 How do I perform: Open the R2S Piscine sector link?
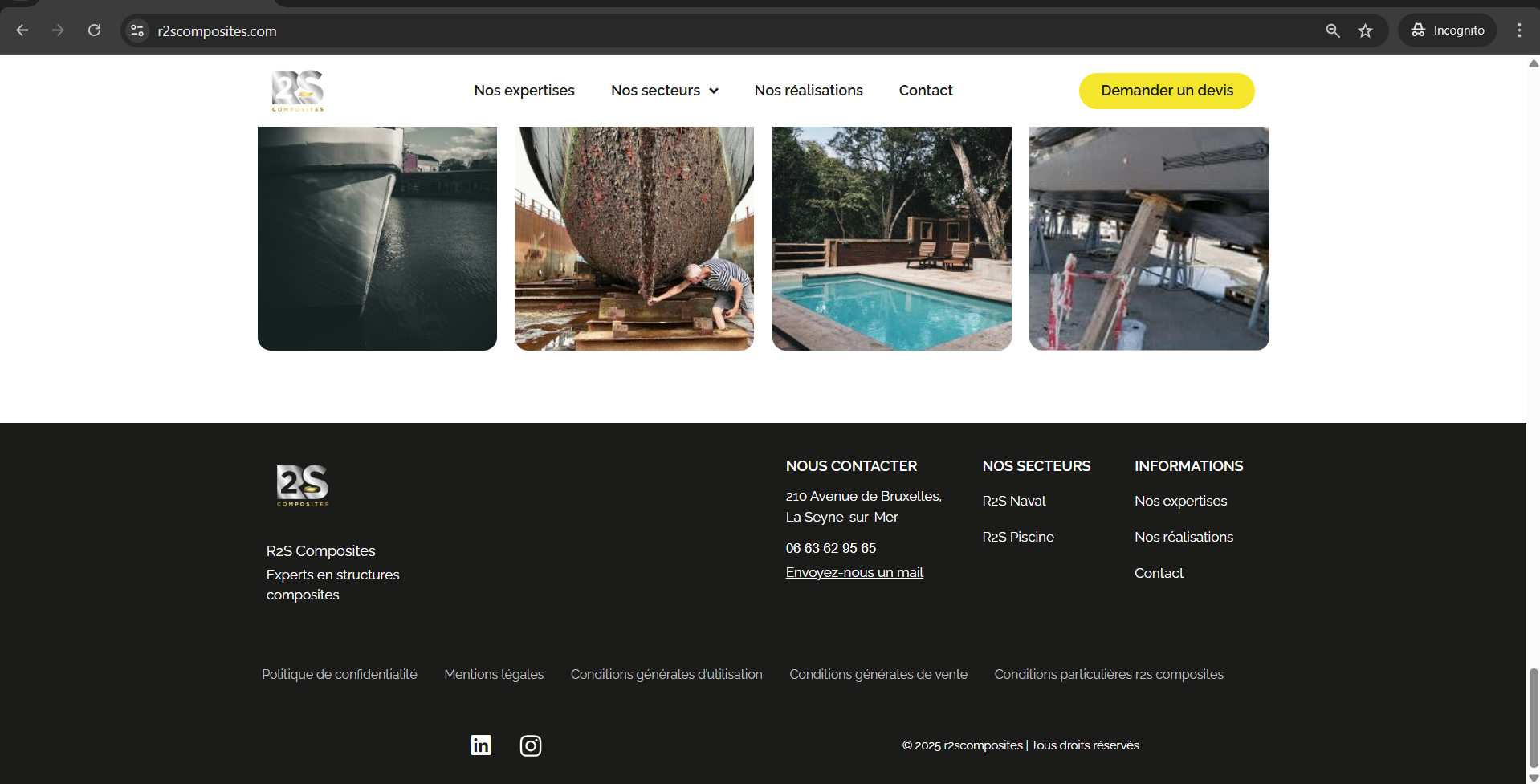[x=1018, y=537]
